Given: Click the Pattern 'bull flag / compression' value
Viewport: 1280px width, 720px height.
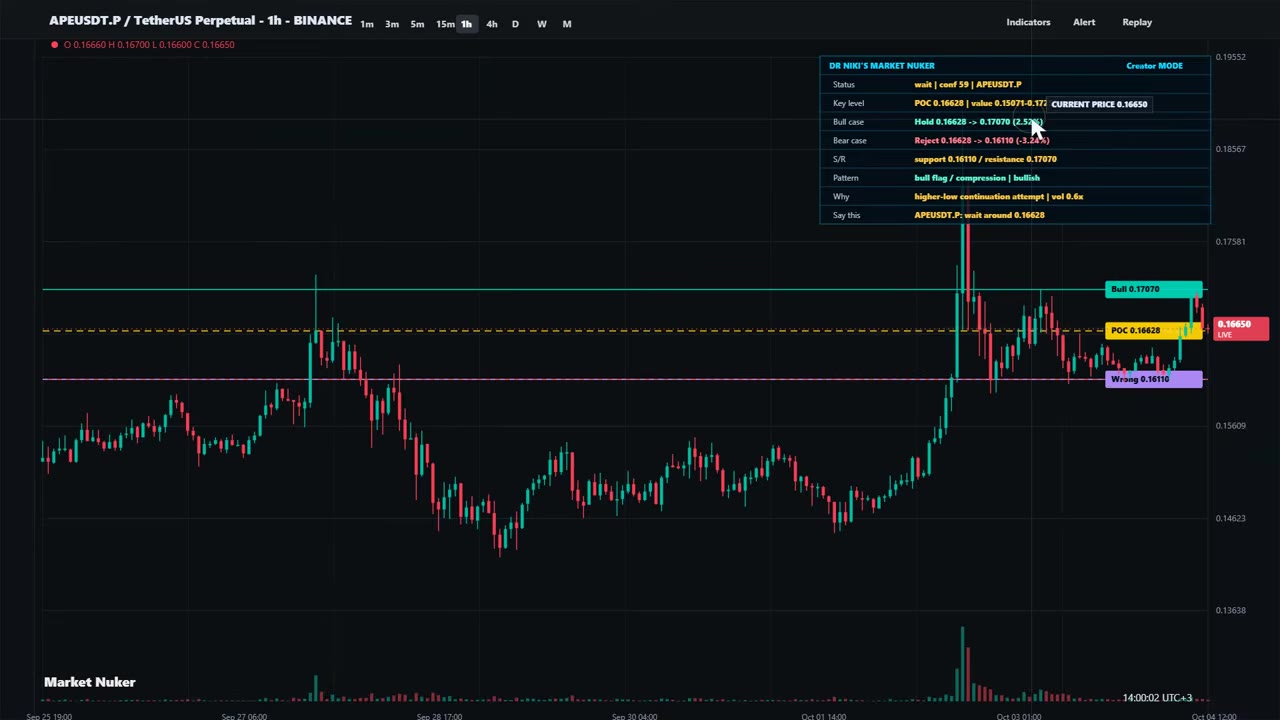Looking at the screenshot, I should pos(977,178).
